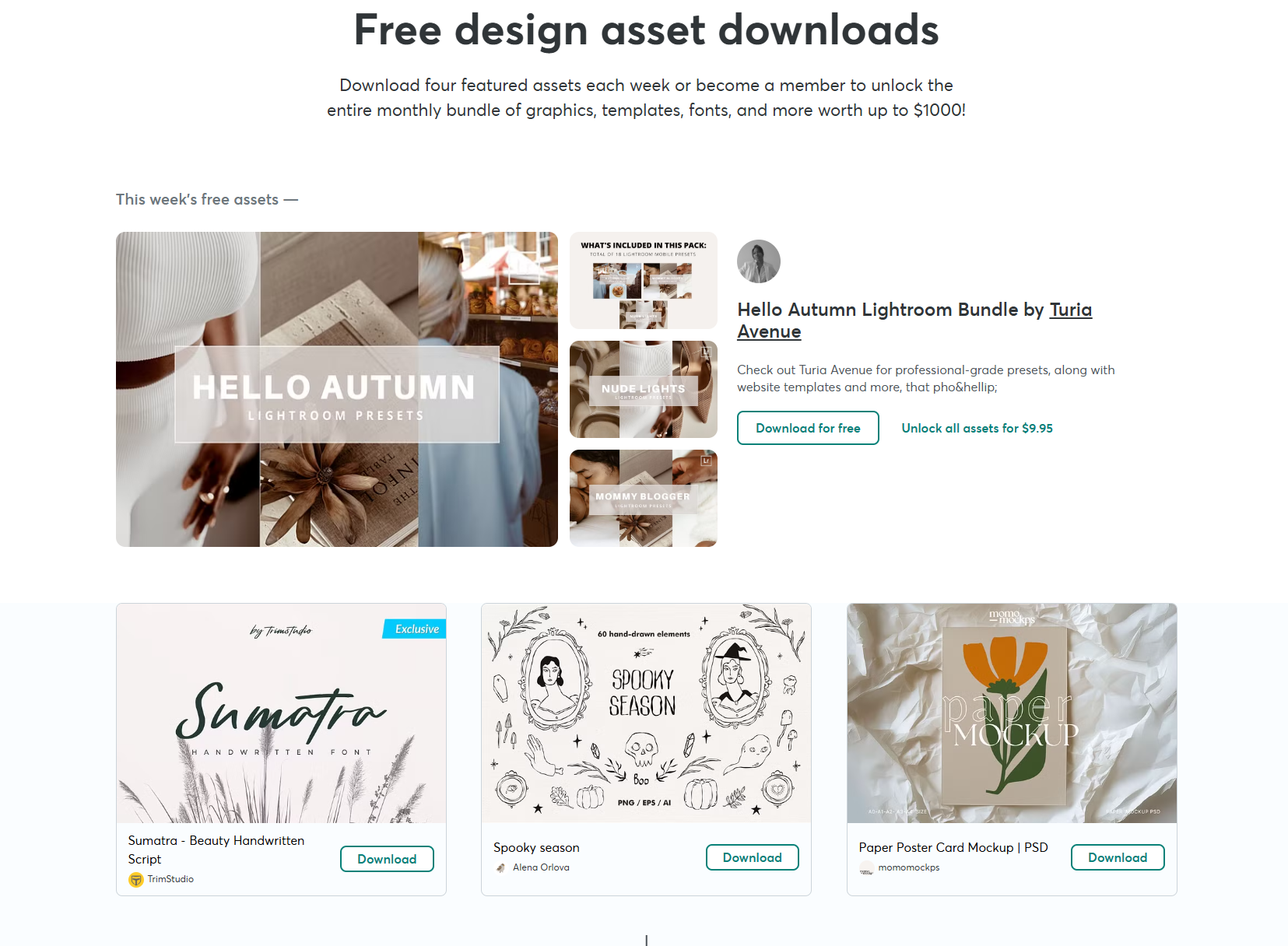Select the Mommy Blogger preset thumbnail
Screen dimensions: 1288x946
644,498
